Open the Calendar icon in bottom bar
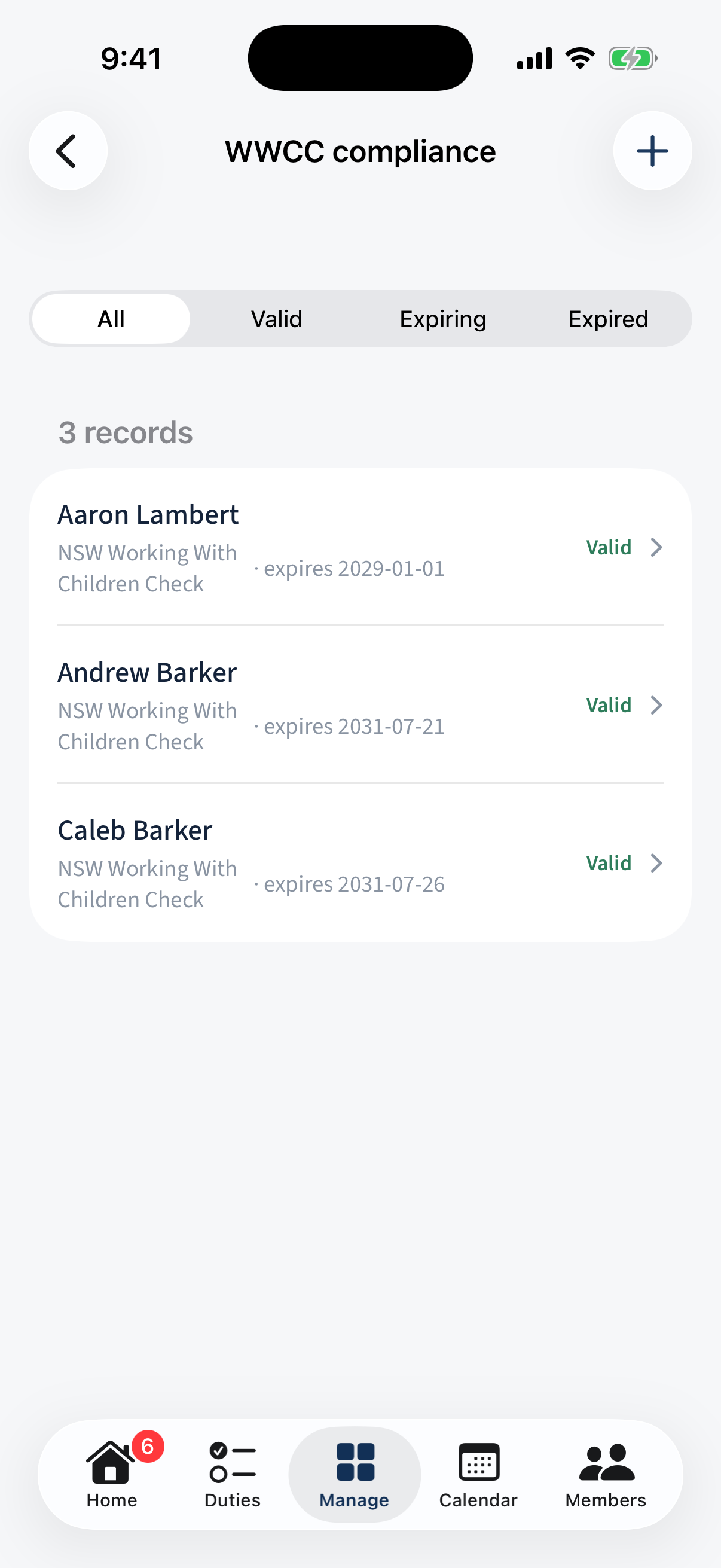This screenshot has width=721, height=1568. tap(479, 1462)
